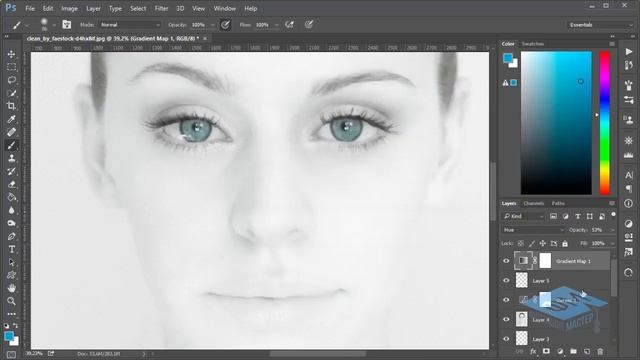
Task: Select the Zoom tool
Action: tap(11, 301)
